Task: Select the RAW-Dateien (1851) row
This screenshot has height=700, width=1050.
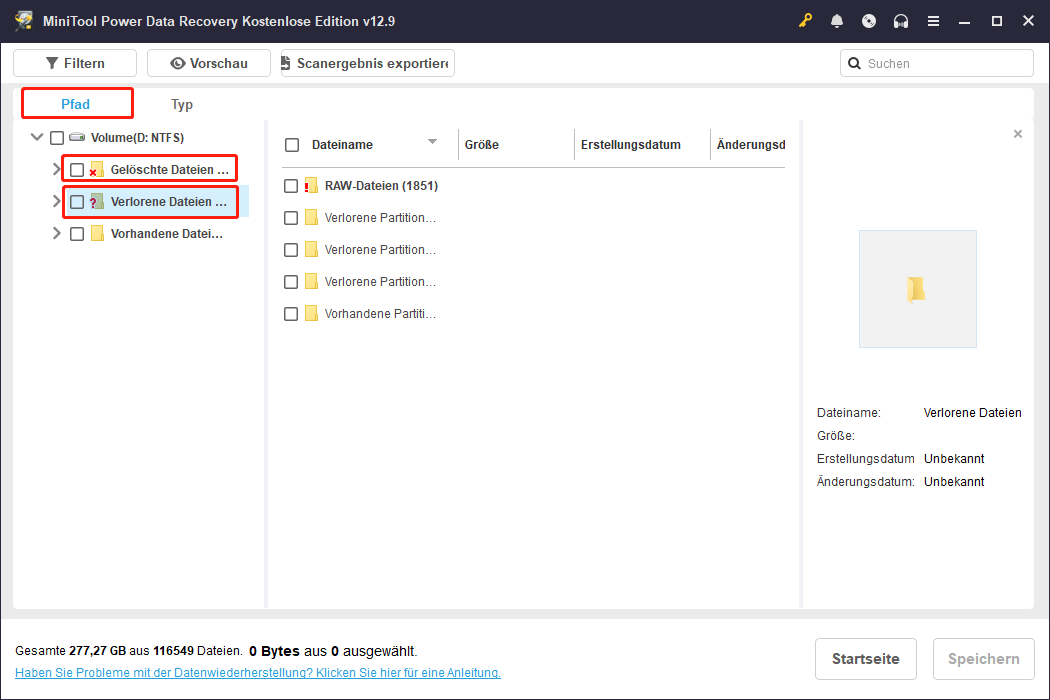Action: pyautogui.click(x=534, y=186)
